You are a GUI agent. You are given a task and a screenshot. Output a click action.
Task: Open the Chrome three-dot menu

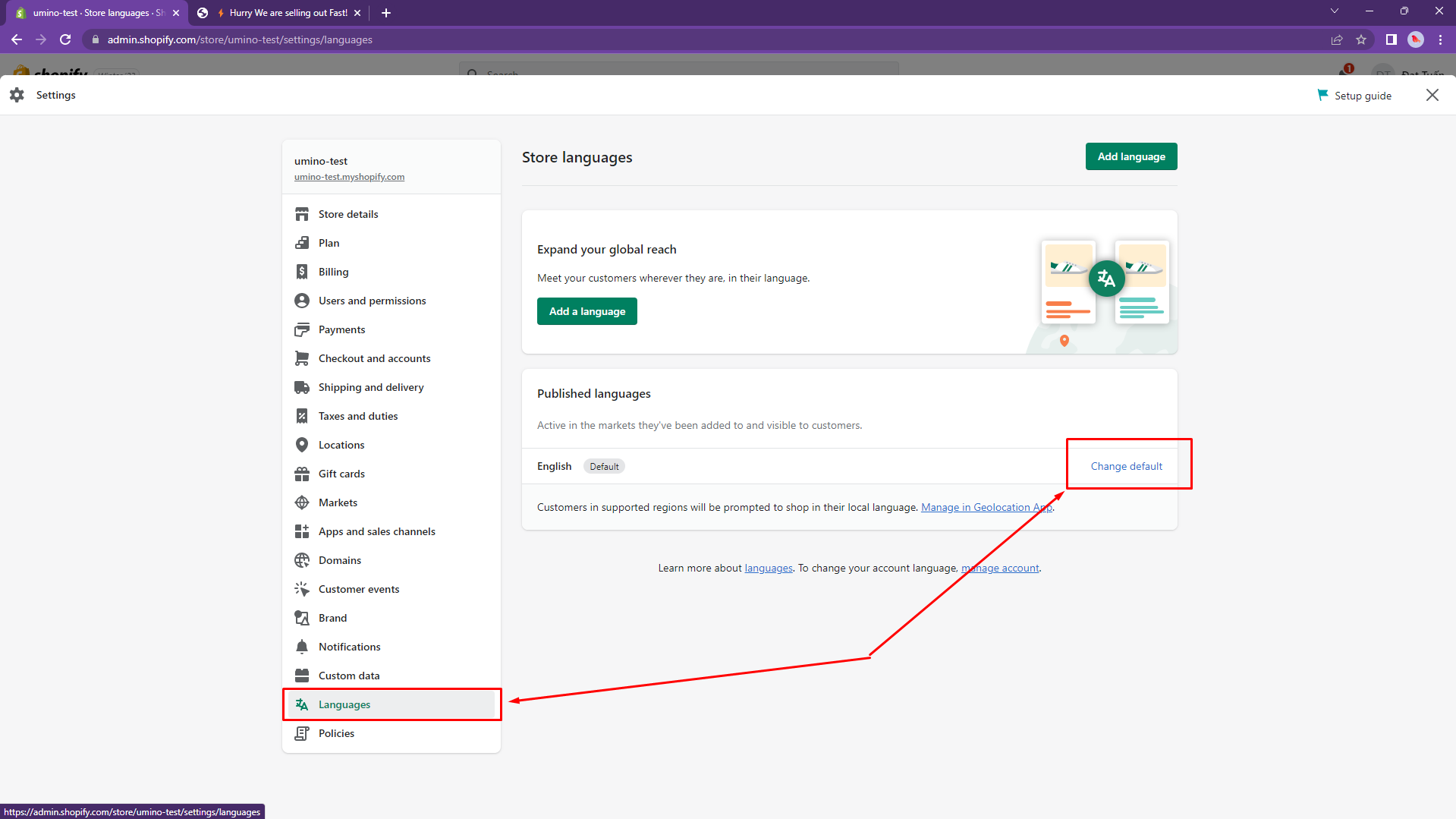coord(1440,39)
